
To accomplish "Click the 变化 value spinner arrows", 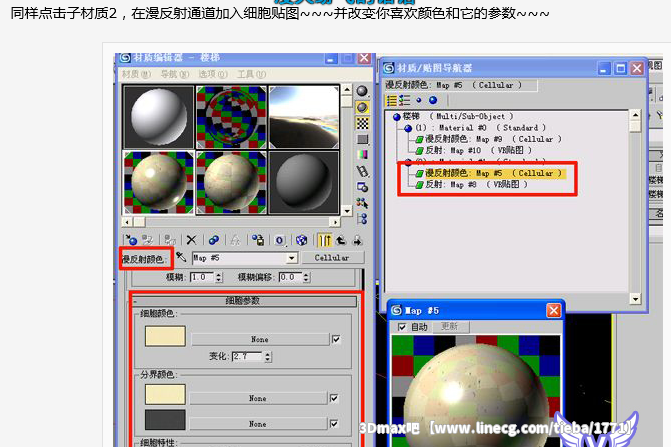I will (267, 356).
